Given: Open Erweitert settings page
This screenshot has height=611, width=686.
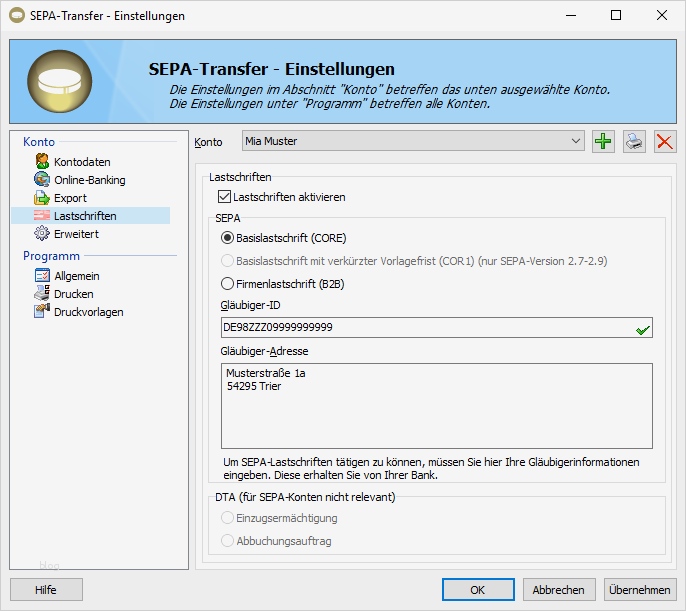Looking at the screenshot, I should click(x=77, y=234).
